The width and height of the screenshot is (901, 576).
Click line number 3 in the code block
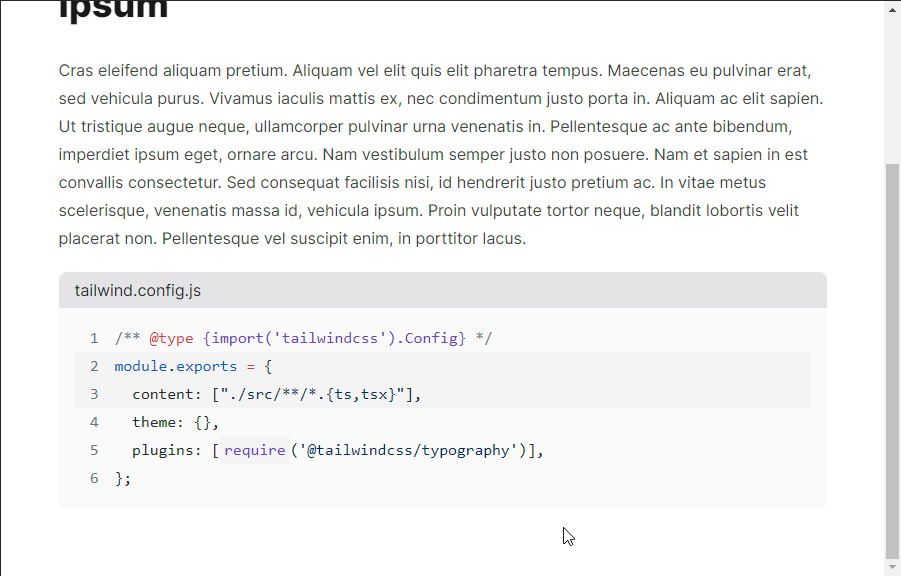pyautogui.click(x=94, y=394)
